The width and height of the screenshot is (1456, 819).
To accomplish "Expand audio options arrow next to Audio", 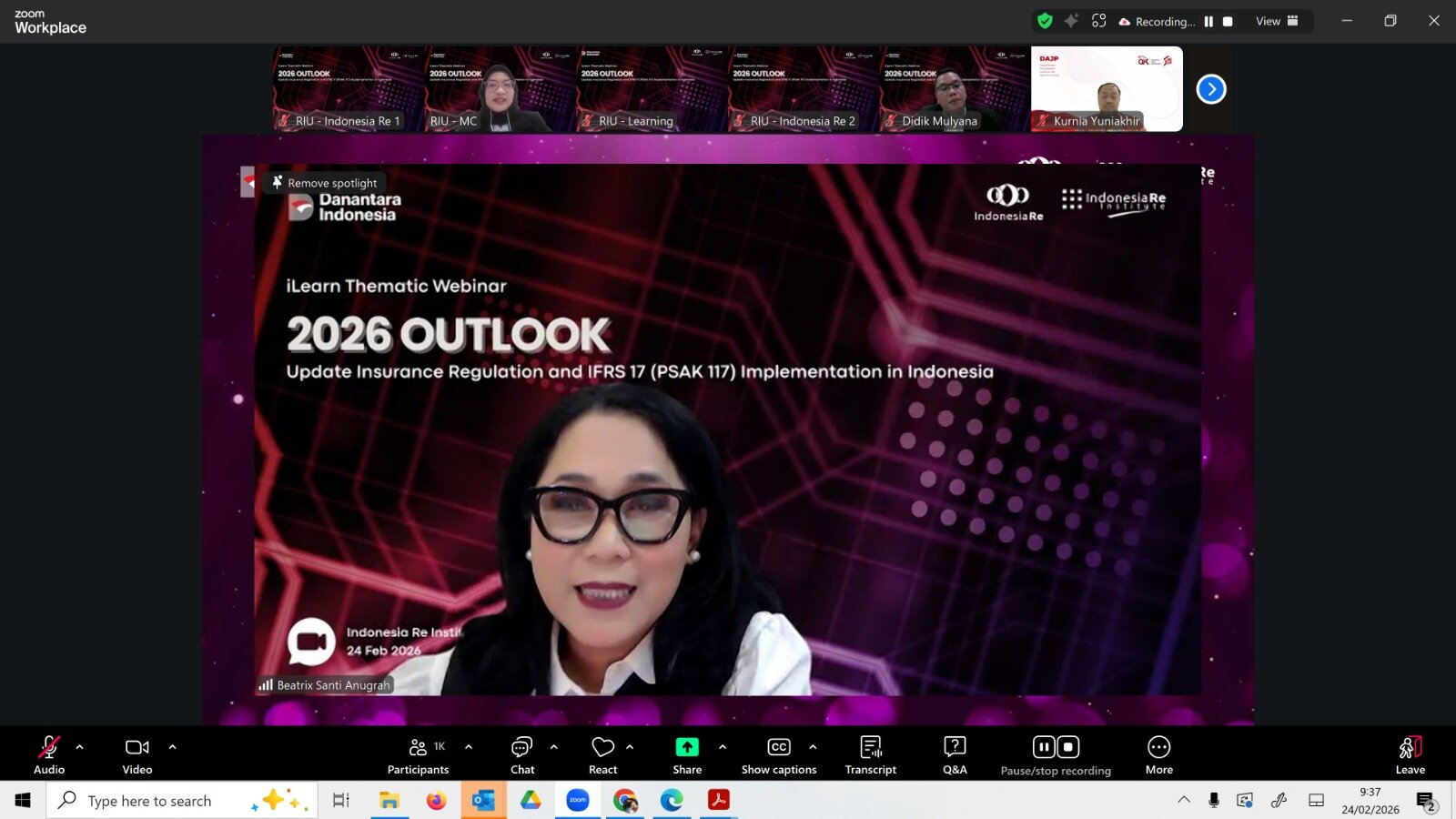I will [x=80, y=747].
